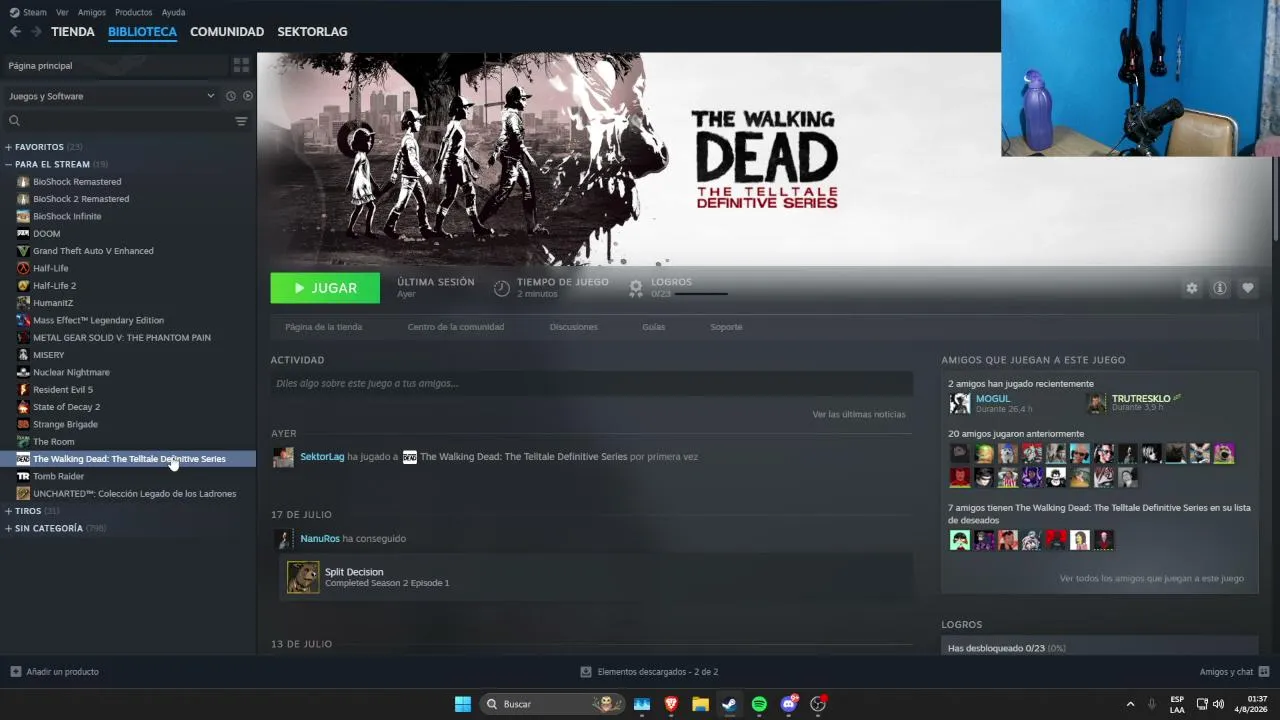Show hidden system tray icons

tap(1130, 704)
